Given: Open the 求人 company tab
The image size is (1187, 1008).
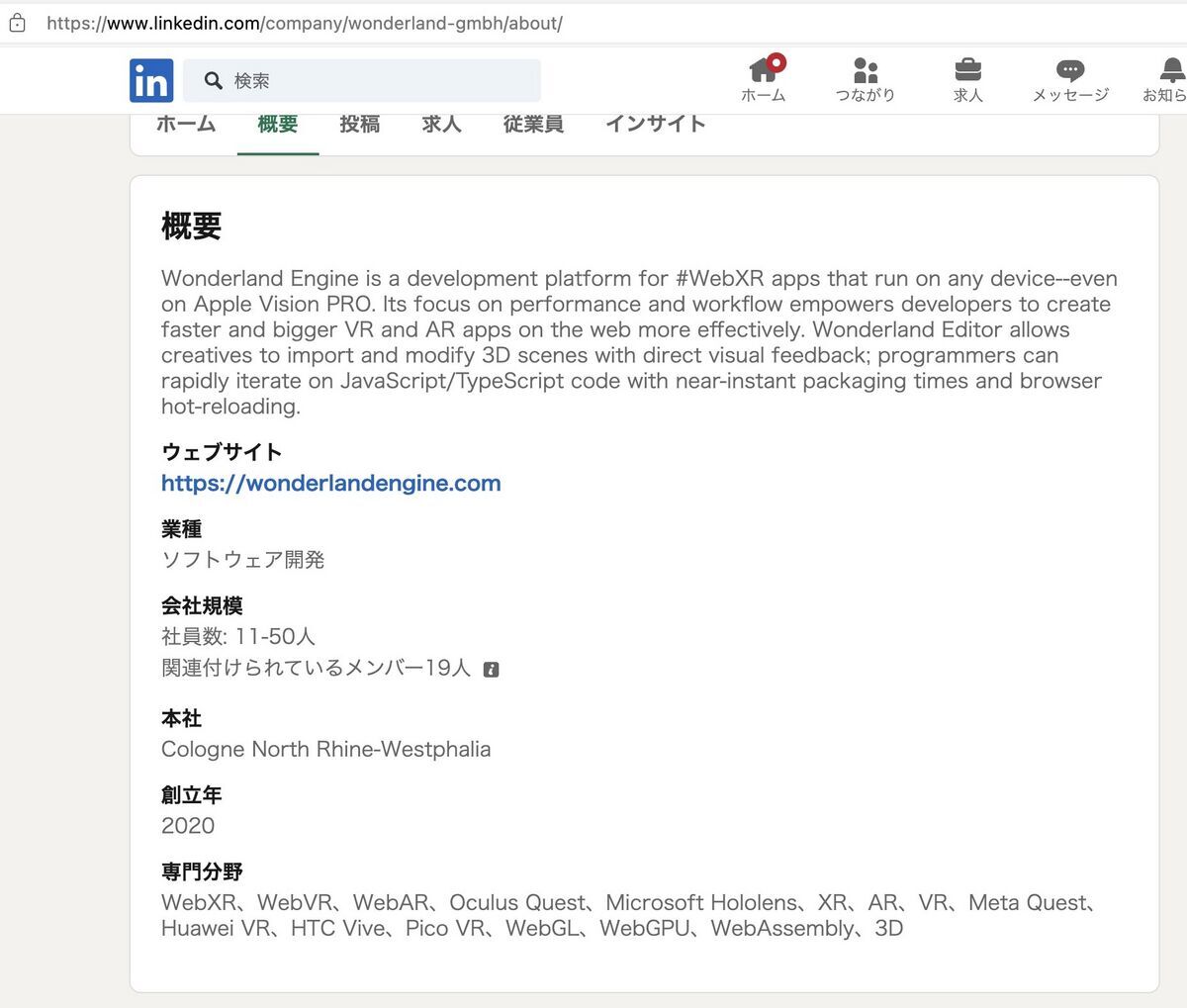Looking at the screenshot, I should [441, 124].
